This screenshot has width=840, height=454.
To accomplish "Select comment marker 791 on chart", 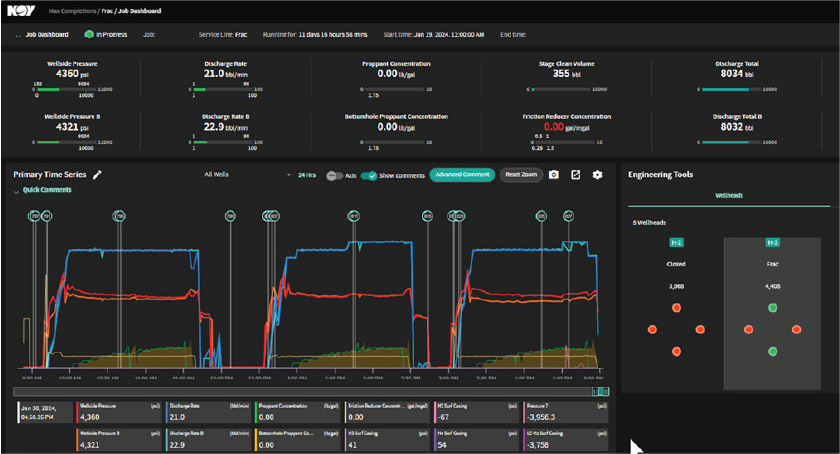I will click(47, 216).
